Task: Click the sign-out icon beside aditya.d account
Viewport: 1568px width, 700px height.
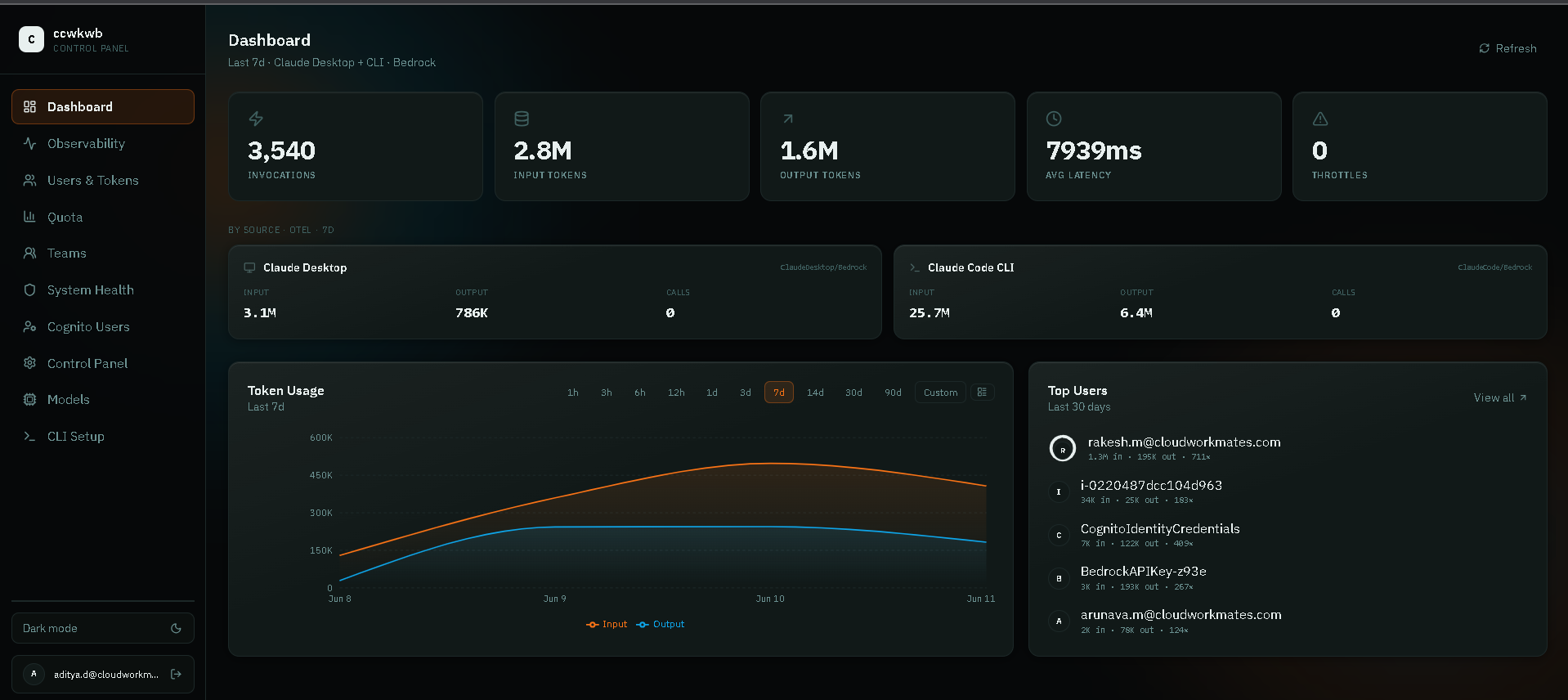Action: [176, 674]
